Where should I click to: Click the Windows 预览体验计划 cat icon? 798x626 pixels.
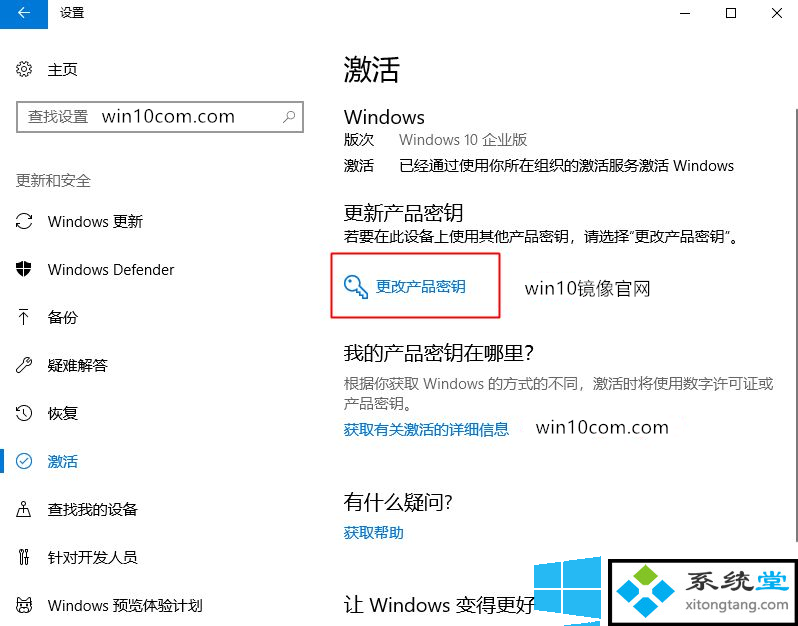click(x=24, y=605)
